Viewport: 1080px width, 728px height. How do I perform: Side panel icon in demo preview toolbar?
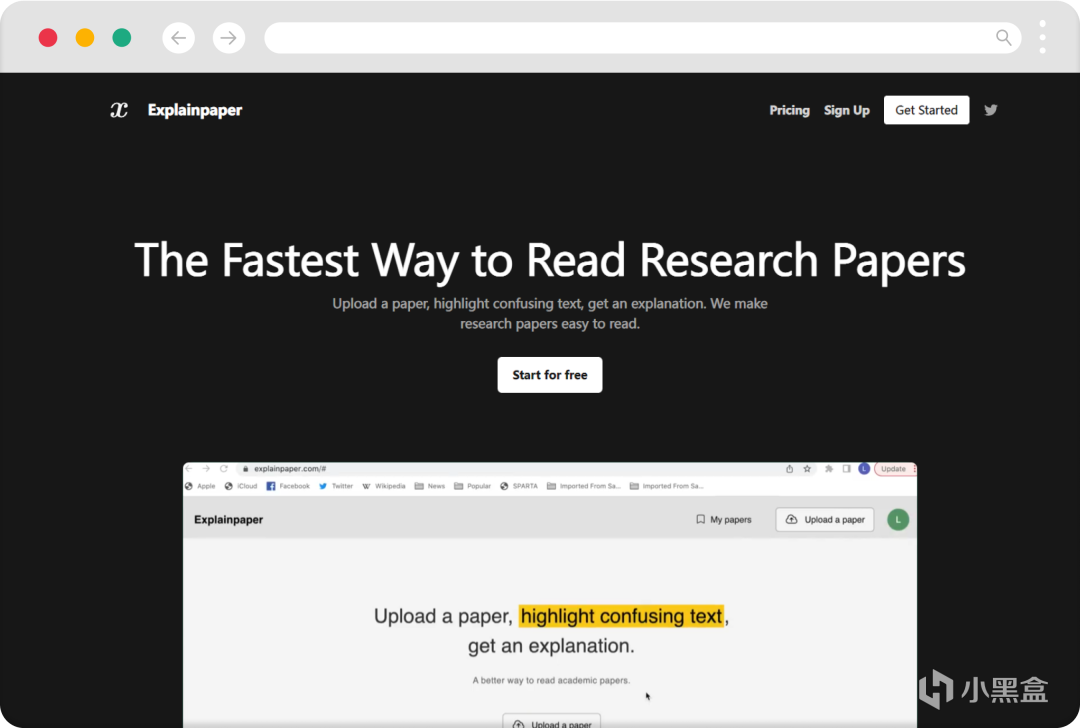click(x=847, y=468)
